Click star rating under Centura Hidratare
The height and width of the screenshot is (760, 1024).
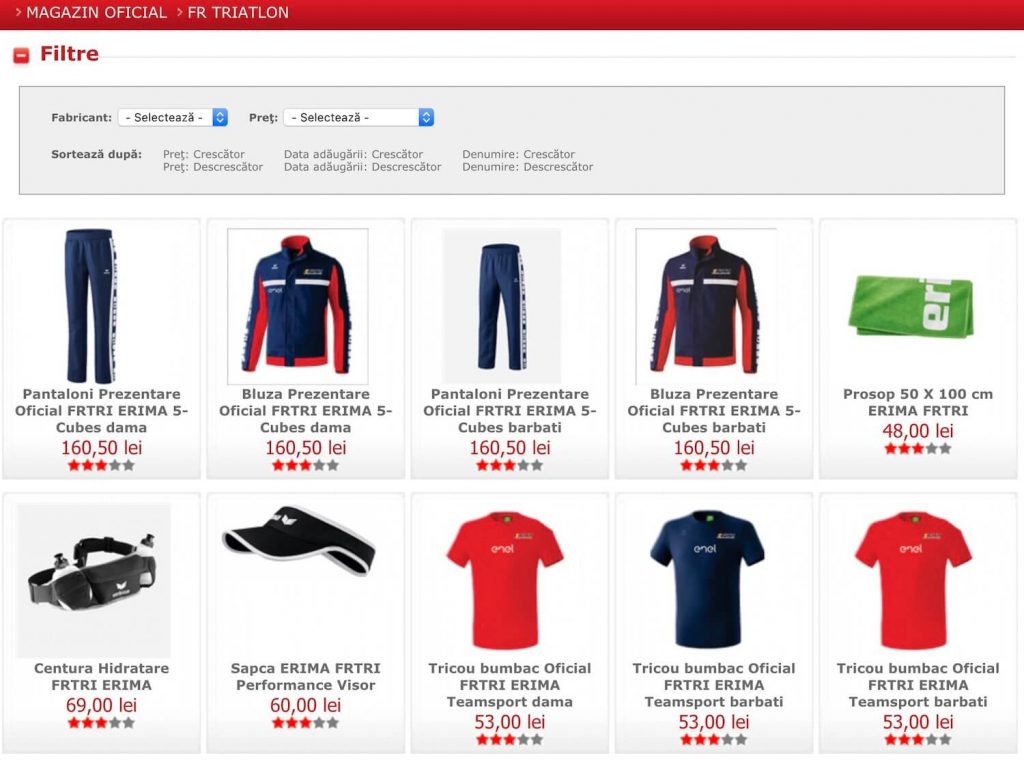pyautogui.click(x=101, y=722)
